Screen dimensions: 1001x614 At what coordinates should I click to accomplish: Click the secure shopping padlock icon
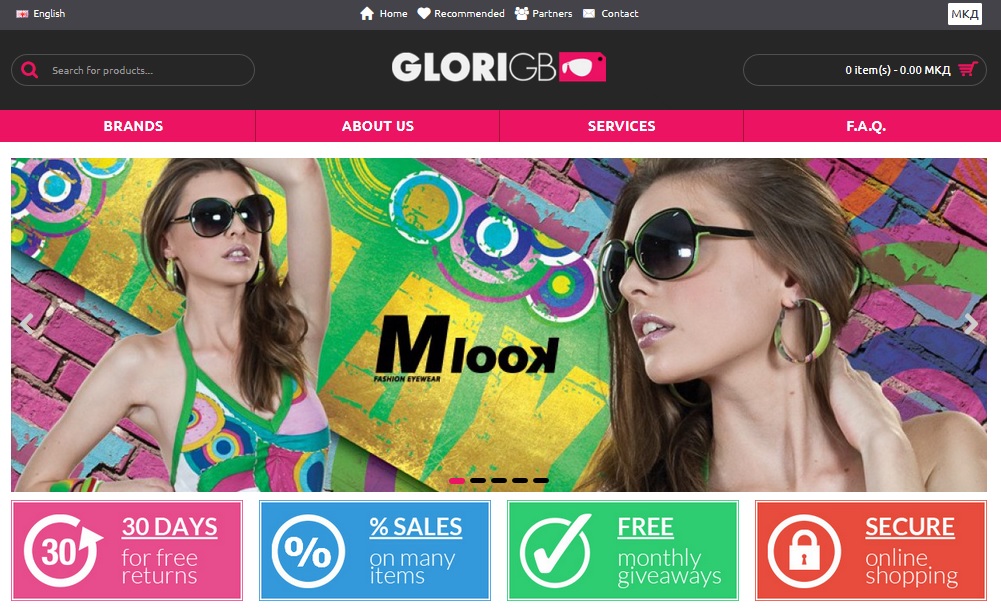(x=804, y=551)
